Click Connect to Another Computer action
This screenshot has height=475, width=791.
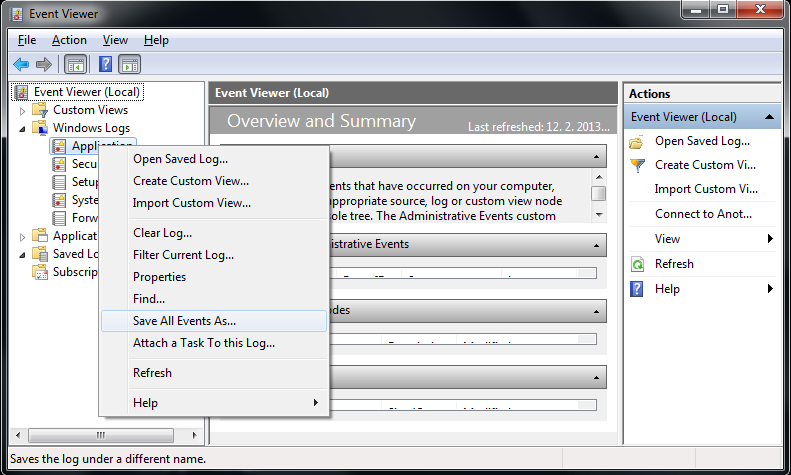(x=703, y=214)
